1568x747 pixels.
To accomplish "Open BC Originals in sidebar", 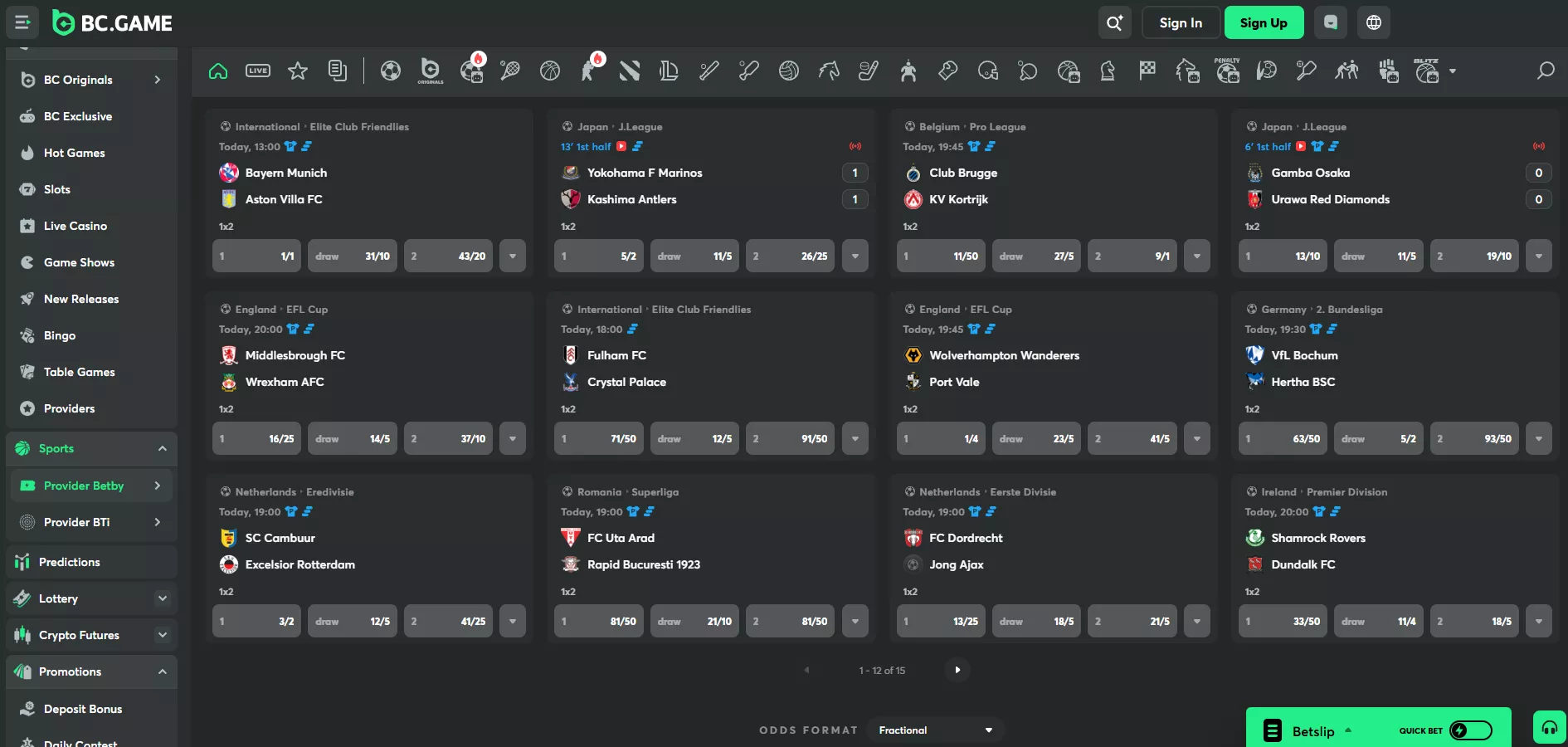I will [91, 80].
